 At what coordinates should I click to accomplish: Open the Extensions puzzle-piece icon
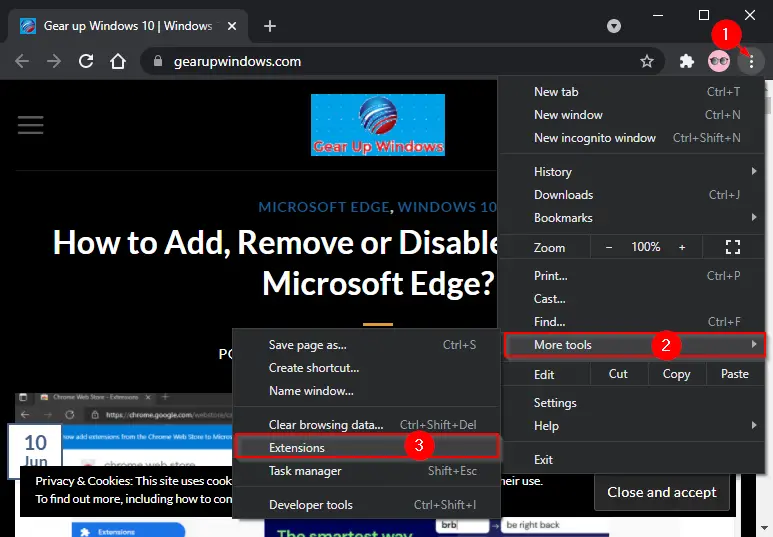(x=686, y=61)
